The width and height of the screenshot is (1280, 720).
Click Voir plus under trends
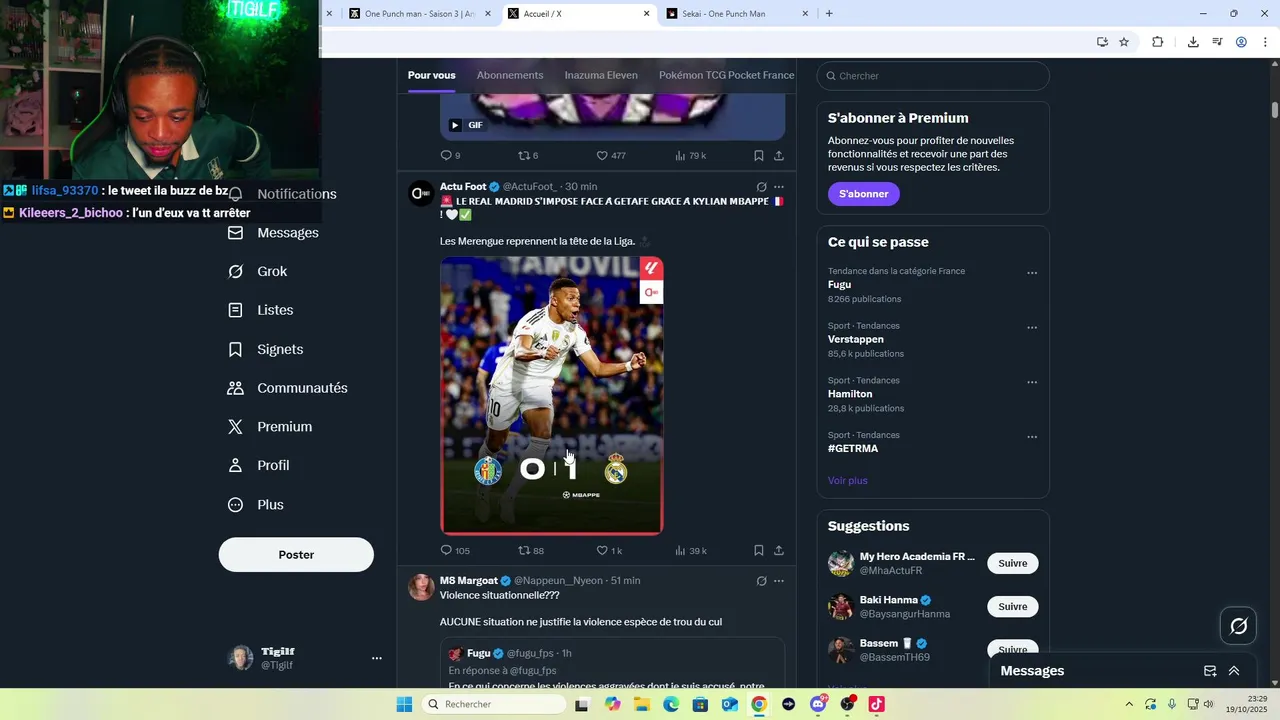(847, 481)
